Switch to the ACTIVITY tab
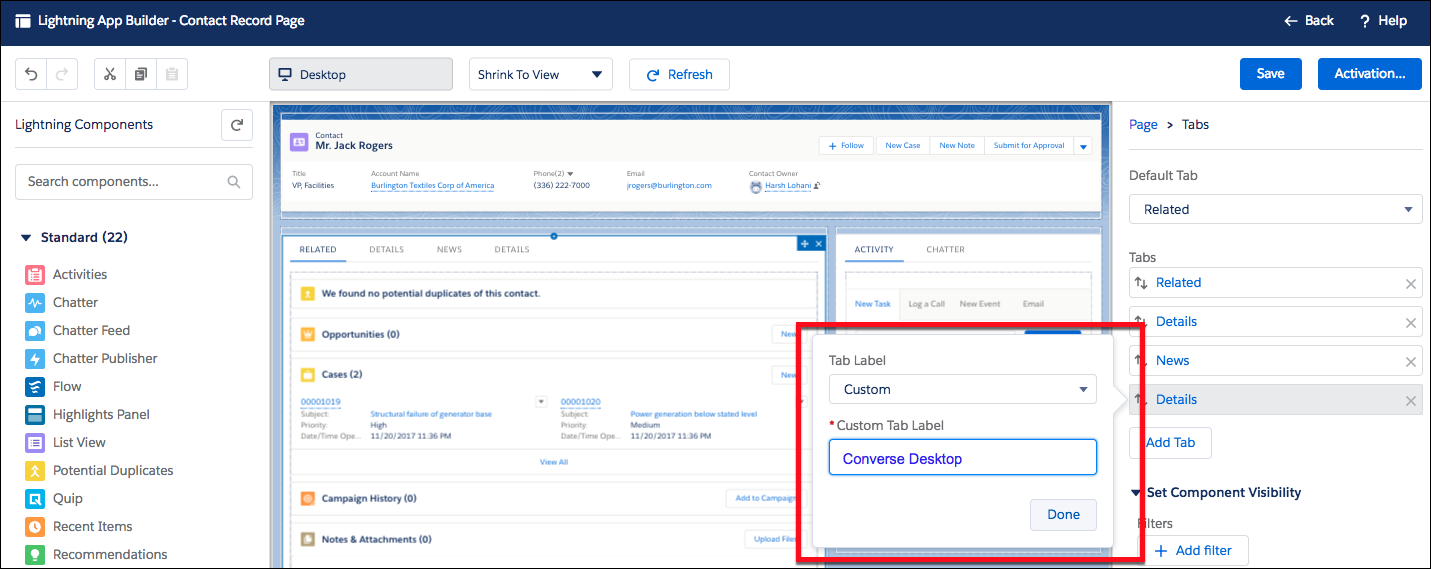Image resolution: width=1431 pixels, height=569 pixels. coord(874,249)
